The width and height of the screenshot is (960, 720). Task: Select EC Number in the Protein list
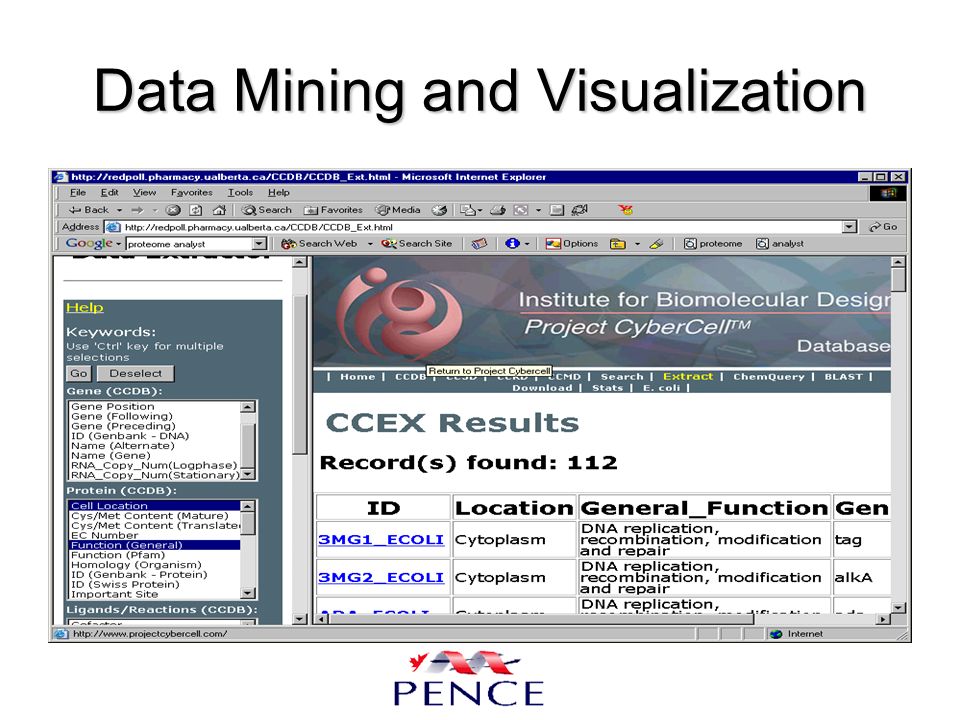pos(154,535)
